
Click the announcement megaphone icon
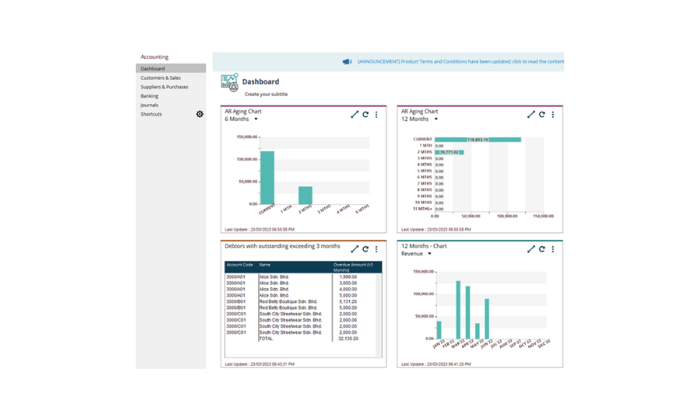point(346,61)
